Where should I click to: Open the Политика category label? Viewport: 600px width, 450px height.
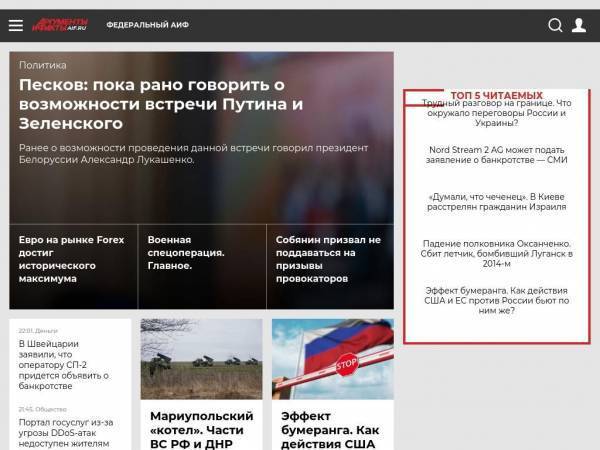coord(42,65)
